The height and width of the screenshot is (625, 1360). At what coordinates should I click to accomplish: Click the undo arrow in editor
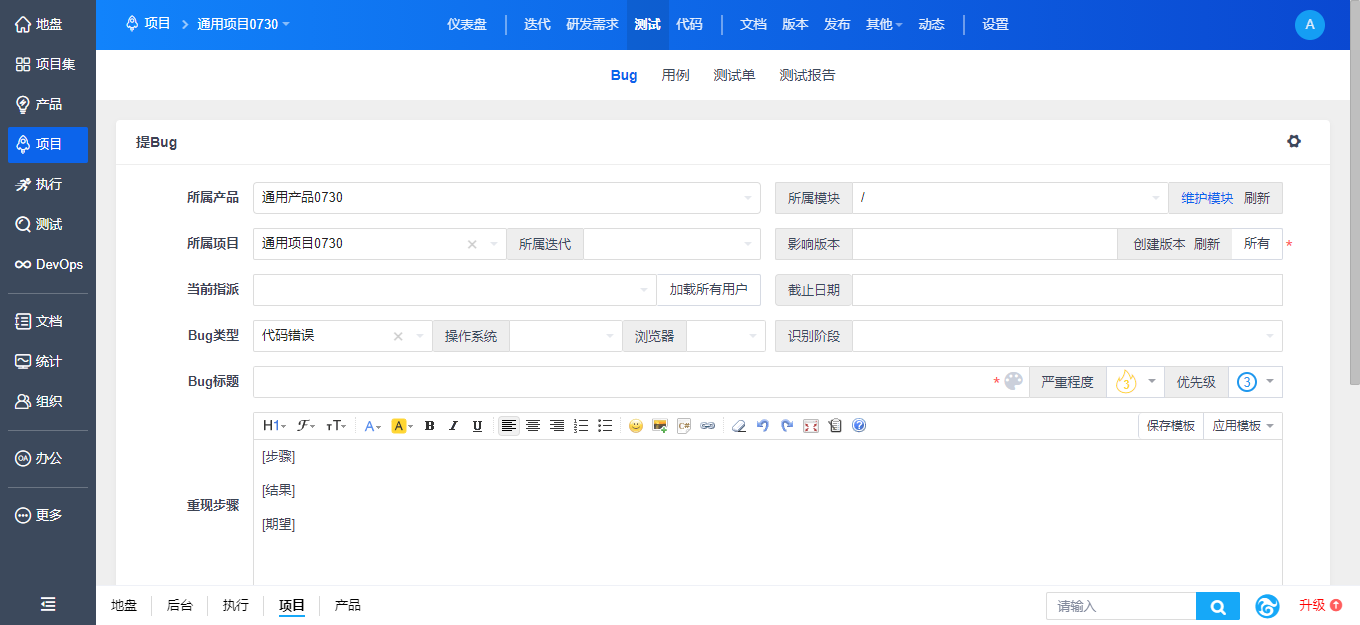pyautogui.click(x=763, y=426)
